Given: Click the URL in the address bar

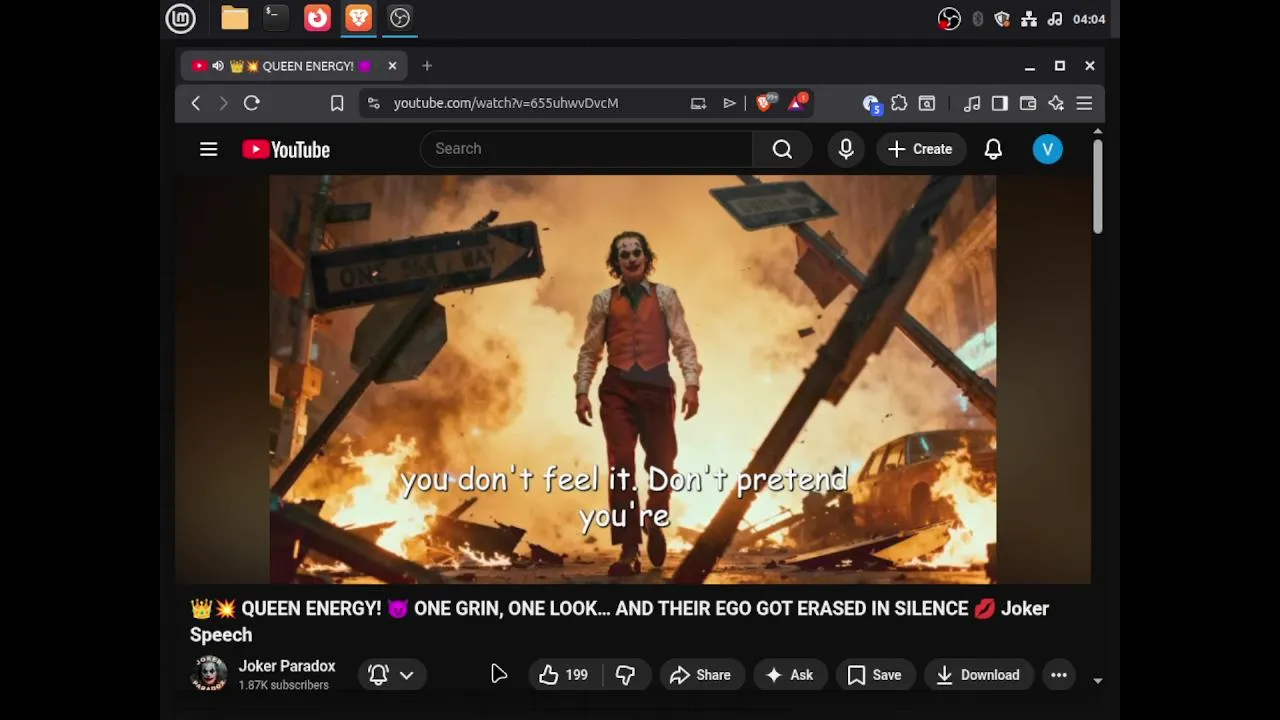Looking at the screenshot, I should [x=506, y=103].
